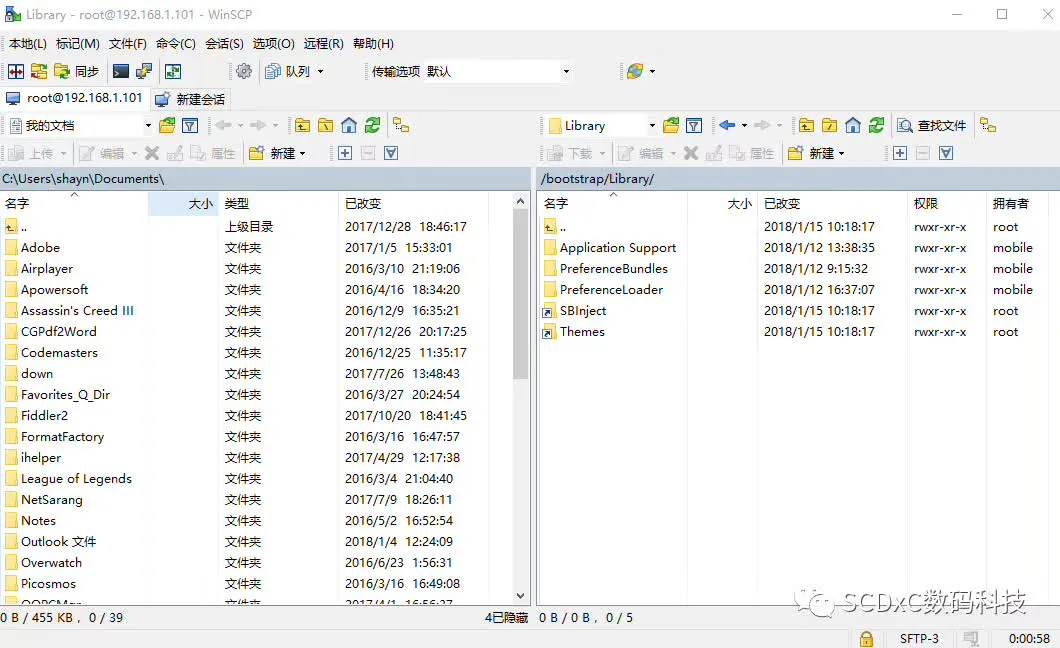This screenshot has height=648, width=1060.
Task: Click the remote panel tree icon
Action: tap(988, 125)
